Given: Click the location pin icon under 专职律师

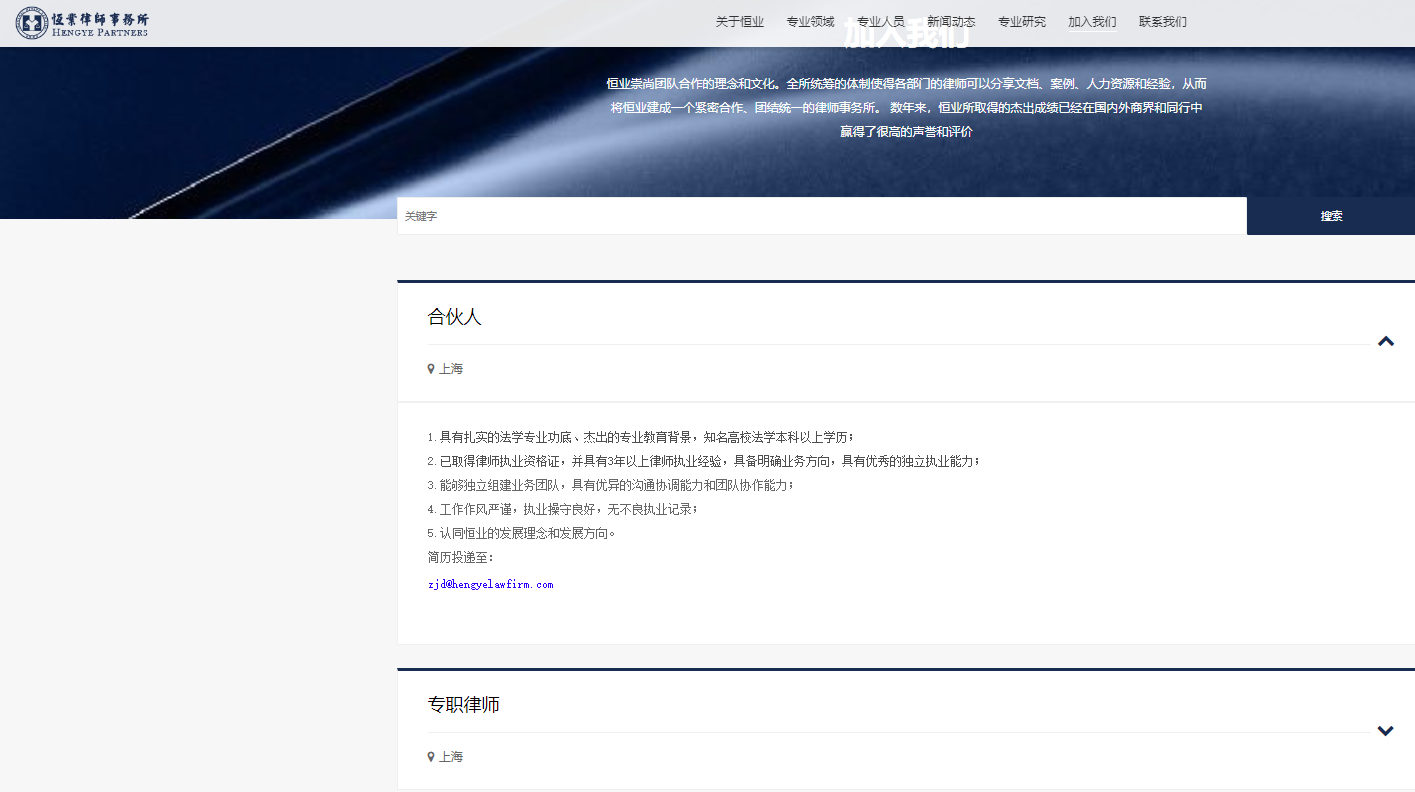Looking at the screenshot, I should (432, 756).
